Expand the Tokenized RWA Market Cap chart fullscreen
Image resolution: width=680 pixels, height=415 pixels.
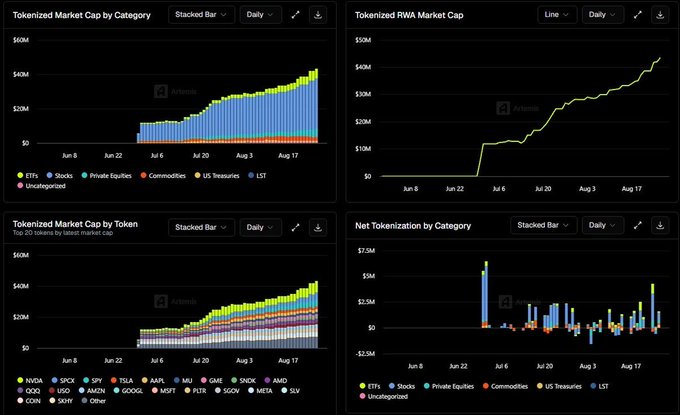coord(638,15)
